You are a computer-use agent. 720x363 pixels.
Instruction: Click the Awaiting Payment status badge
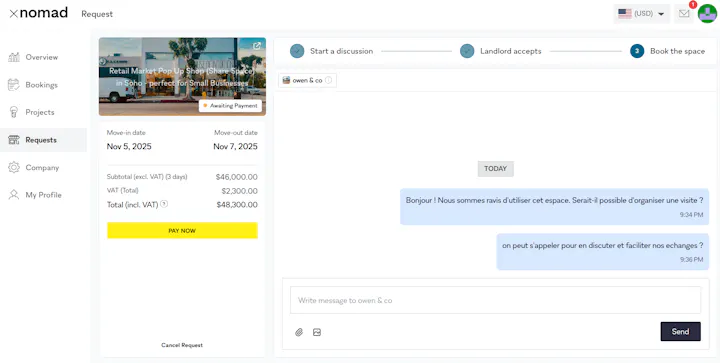click(231, 106)
